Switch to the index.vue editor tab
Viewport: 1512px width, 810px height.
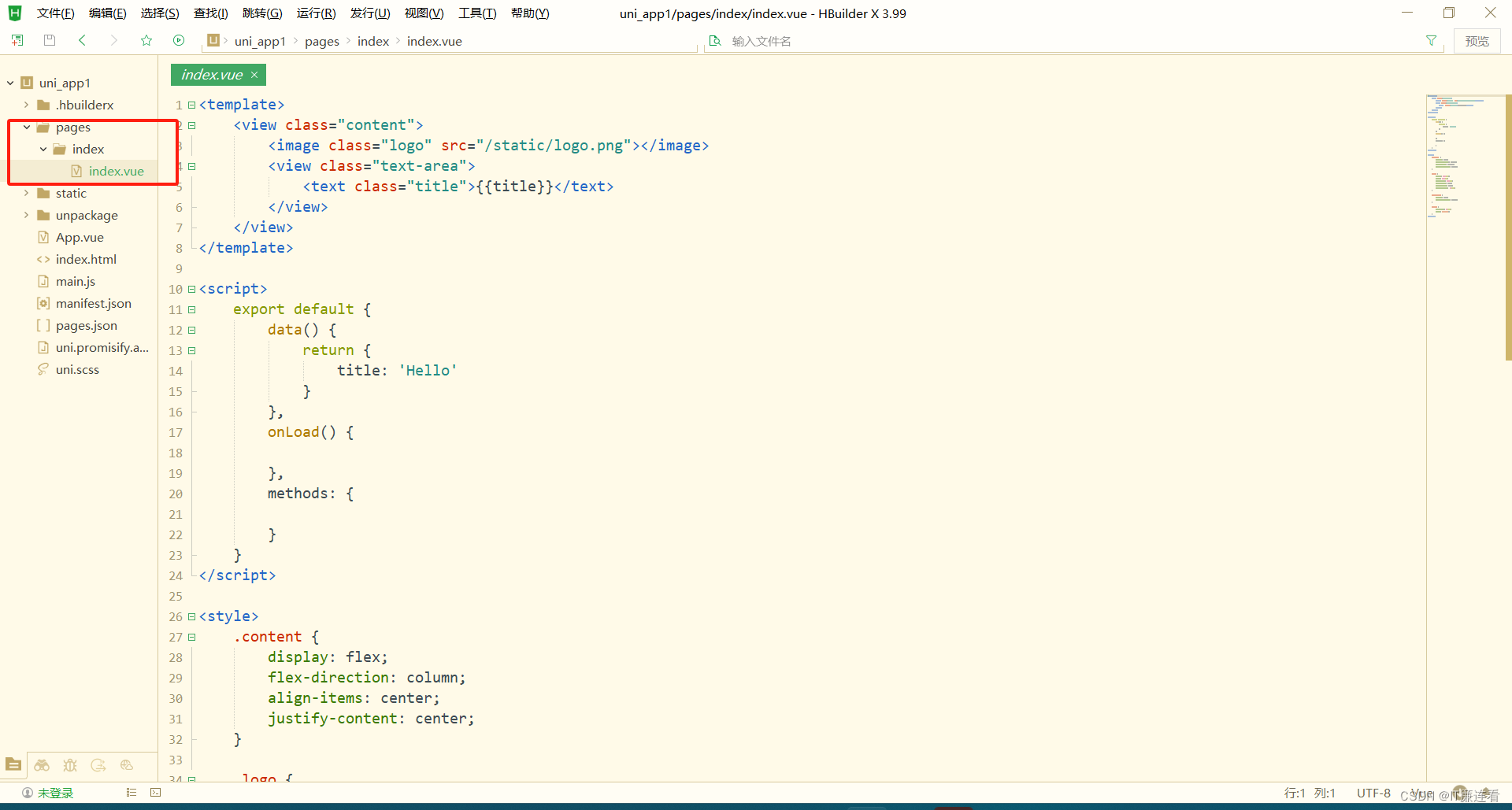pos(212,75)
